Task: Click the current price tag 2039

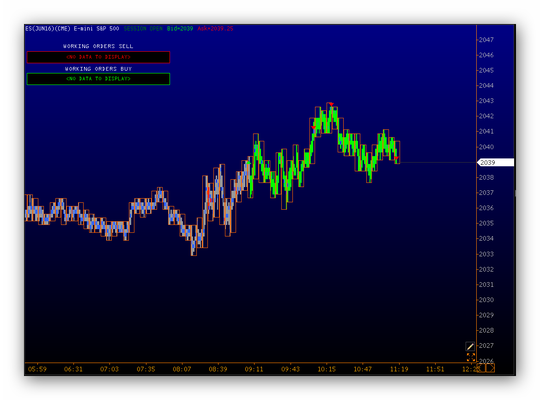Action: coord(496,162)
